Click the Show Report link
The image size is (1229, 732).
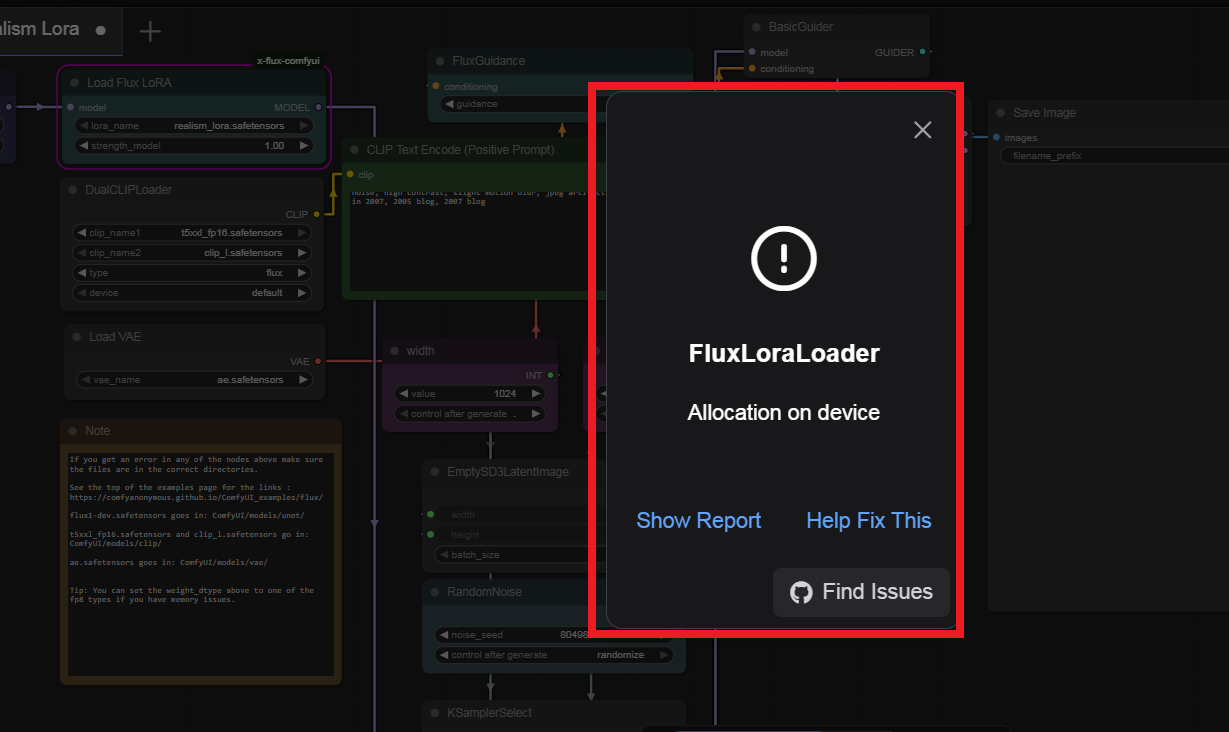click(x=698, y=521)
